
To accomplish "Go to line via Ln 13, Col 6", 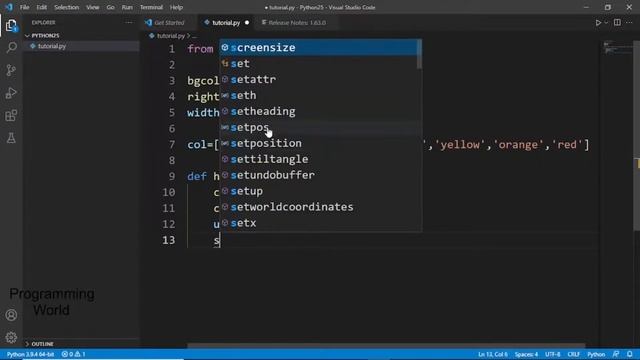I will 493,354.
